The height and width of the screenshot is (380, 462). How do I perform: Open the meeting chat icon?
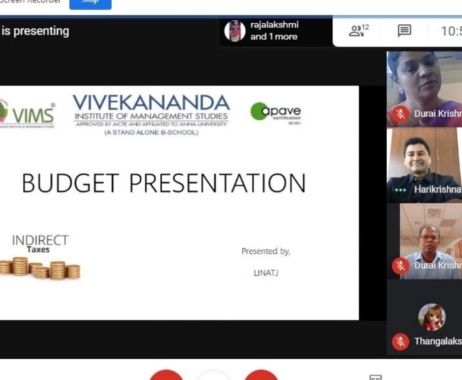pyautogui.click(x=404, y=31)
